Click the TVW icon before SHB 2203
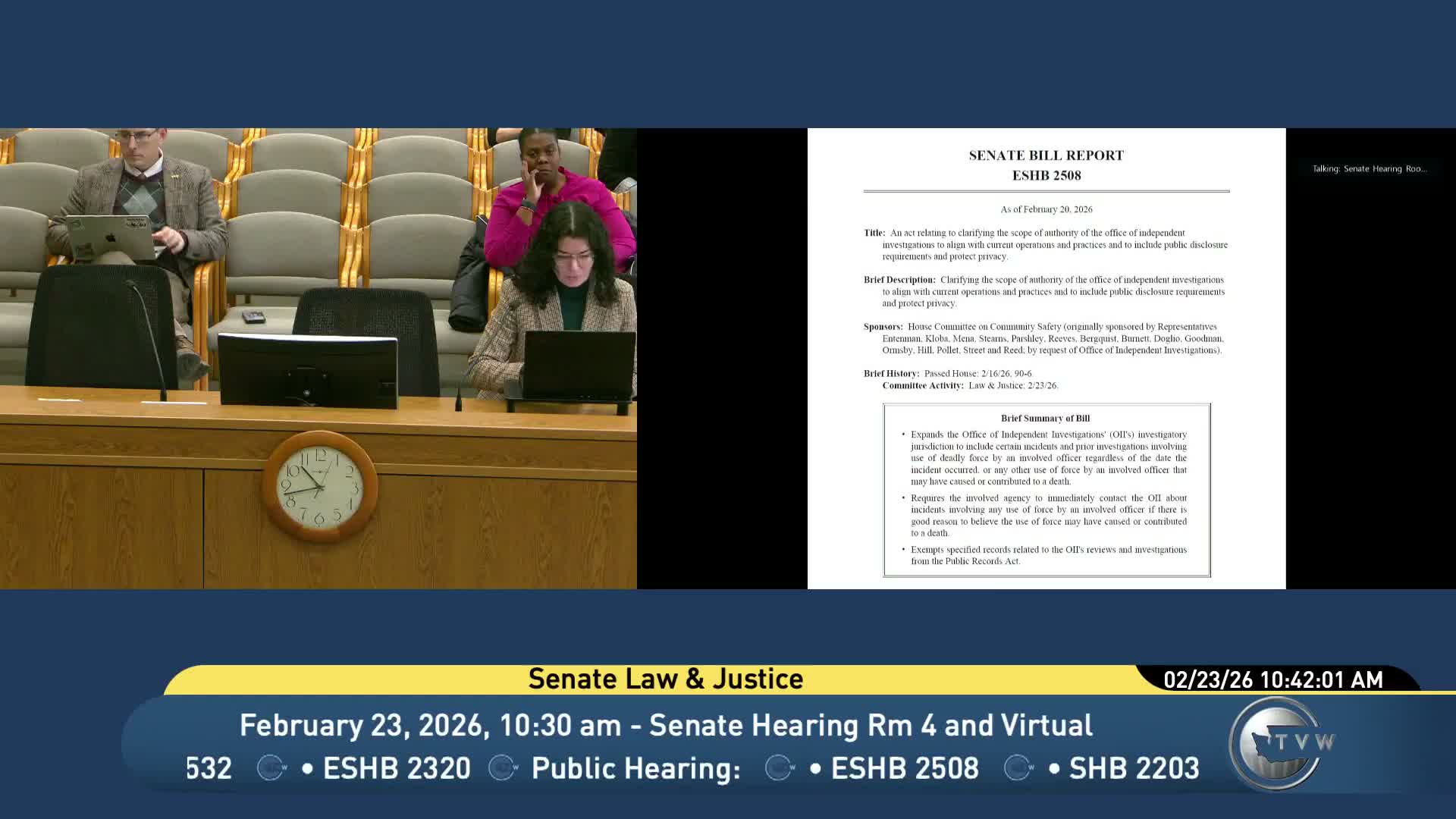 (1018, 767)
